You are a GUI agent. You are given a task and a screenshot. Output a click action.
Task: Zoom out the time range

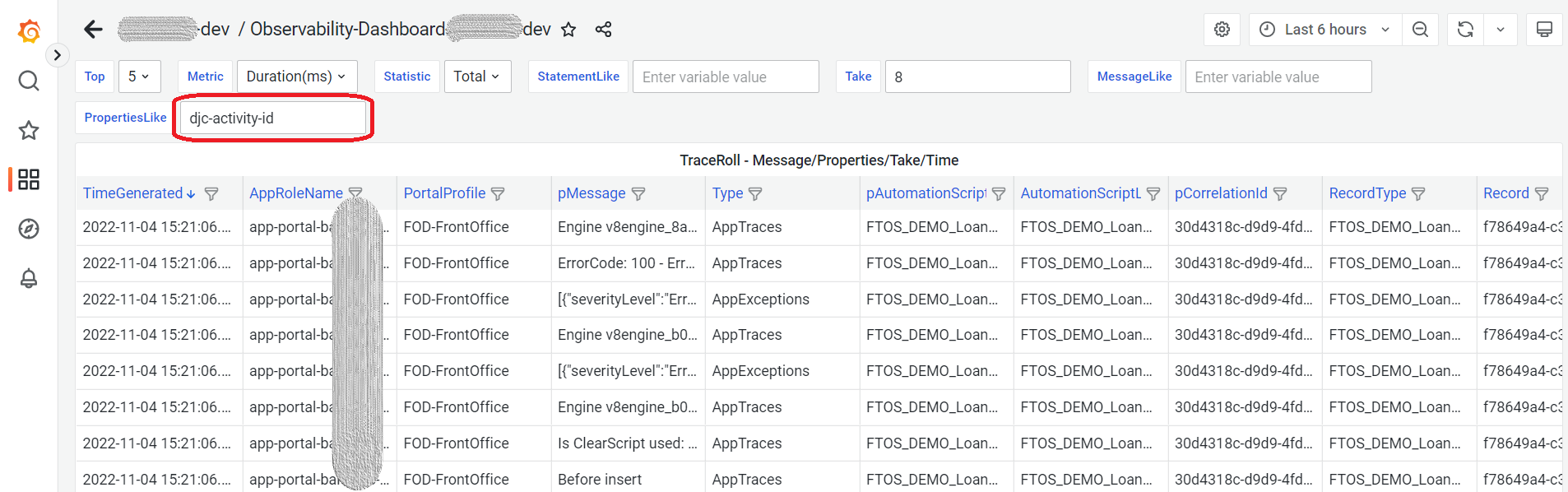(1420, 30)
